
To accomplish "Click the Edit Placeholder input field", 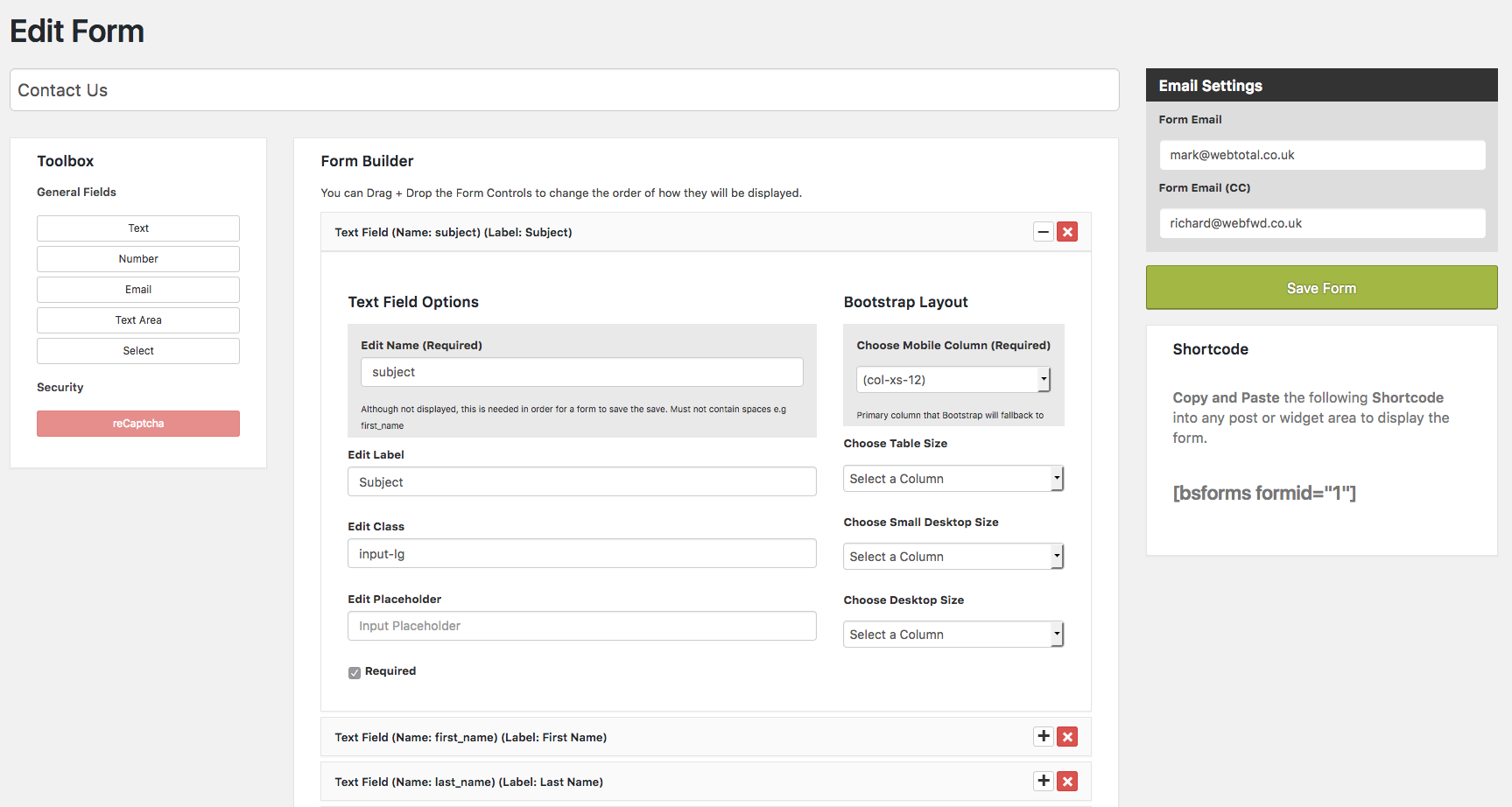I will pos(582,626).
